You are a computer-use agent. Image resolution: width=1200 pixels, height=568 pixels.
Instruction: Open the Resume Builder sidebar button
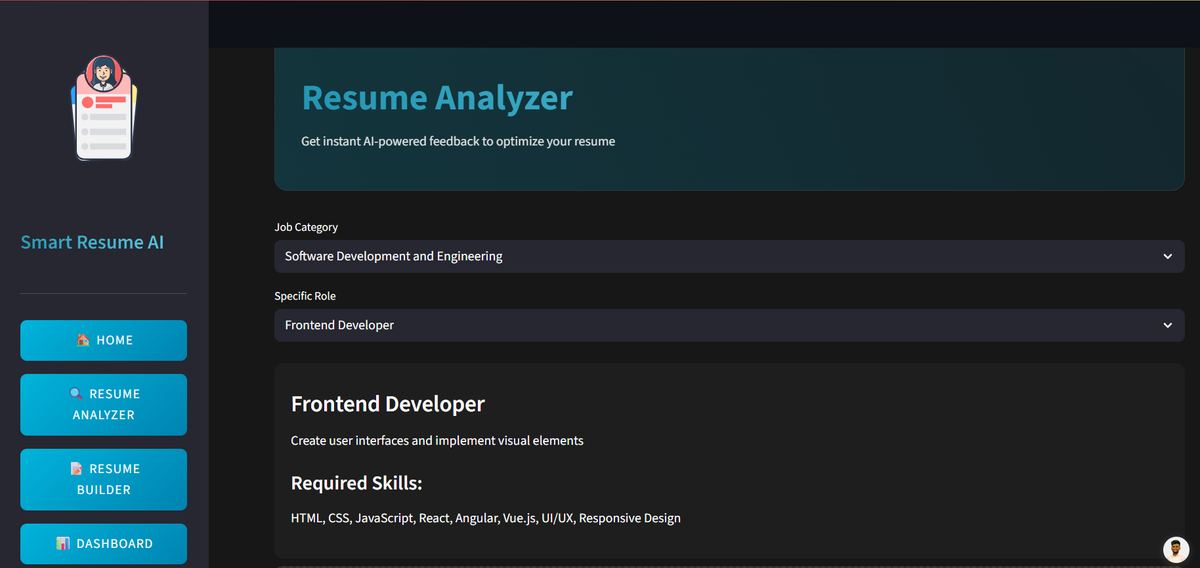pyautogui.click(x=103, y=479)
